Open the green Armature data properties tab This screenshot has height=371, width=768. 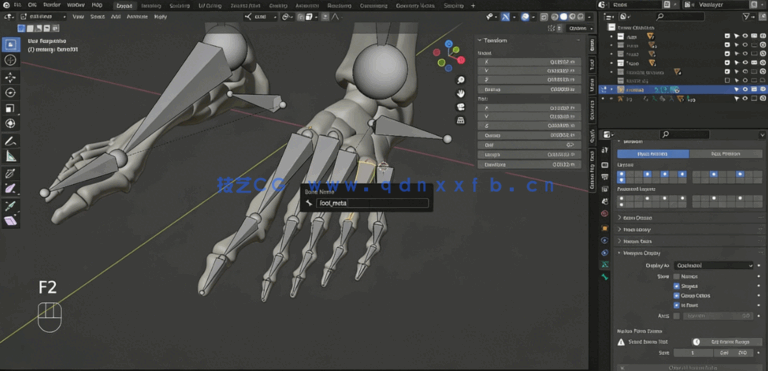coord(605,265)
